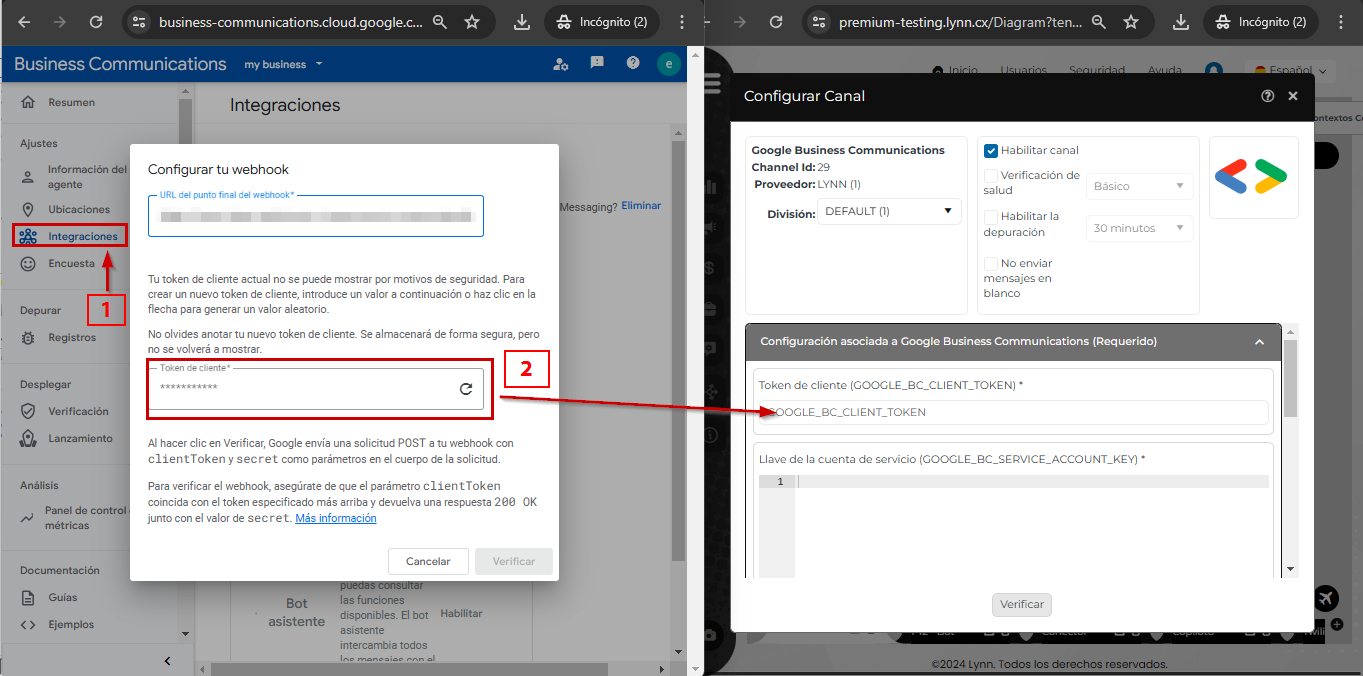The height and width of the screenshot is (676, 1363).
Task: Open the 'my business' account dropdown
Action: coord(284,64)
